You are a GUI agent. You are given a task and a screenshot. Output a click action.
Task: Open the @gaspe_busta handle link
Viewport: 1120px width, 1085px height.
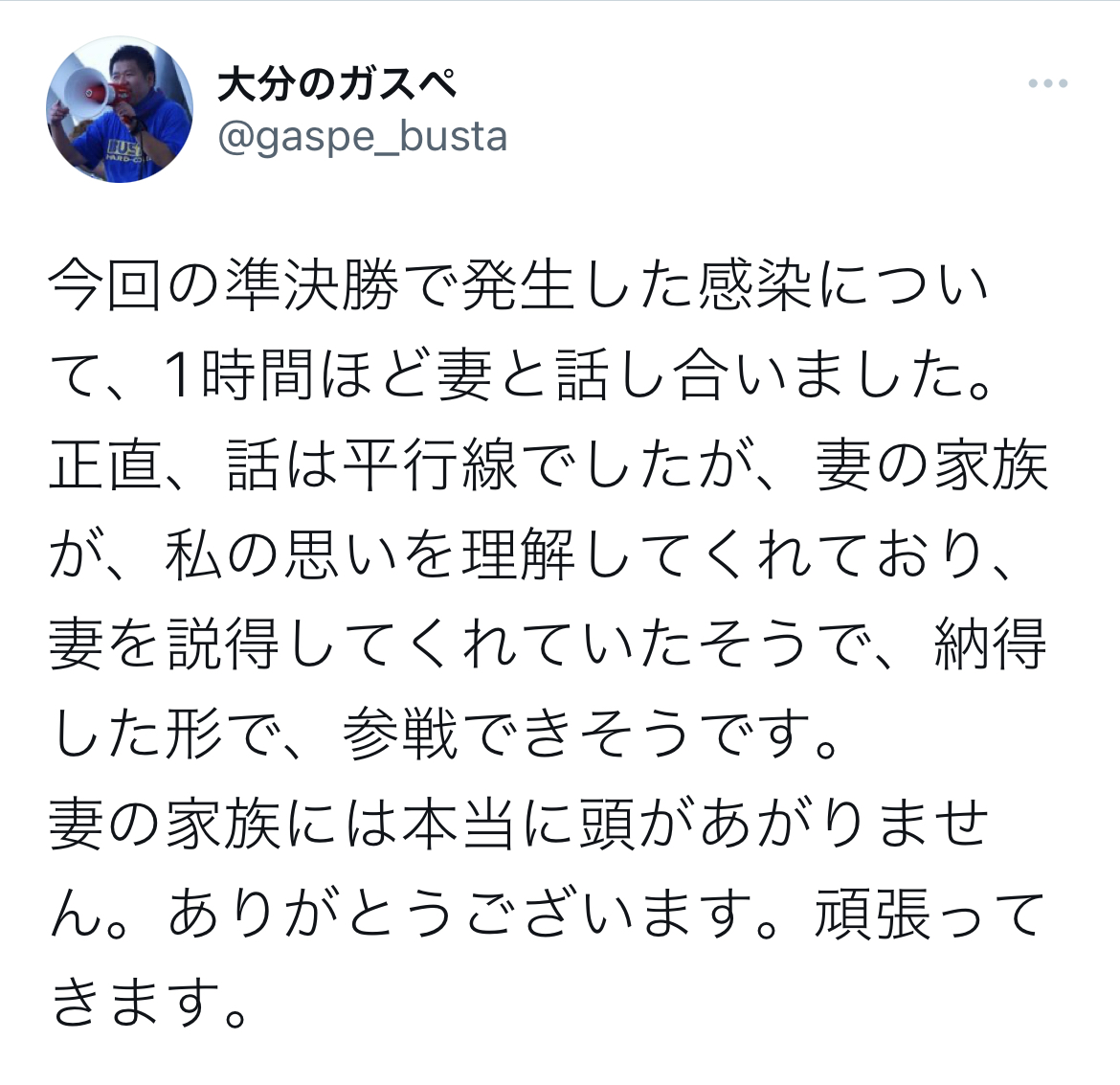(362, 136)
